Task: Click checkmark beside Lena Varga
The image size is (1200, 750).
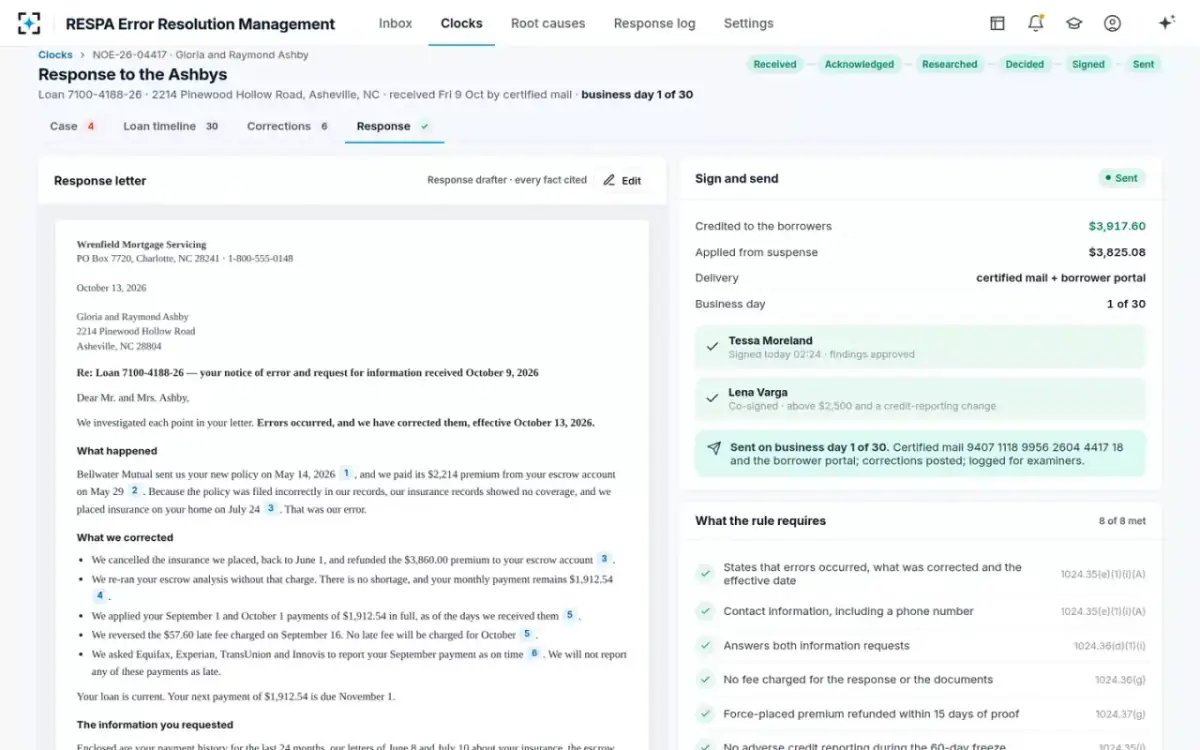Action: (x=712, y=398)
